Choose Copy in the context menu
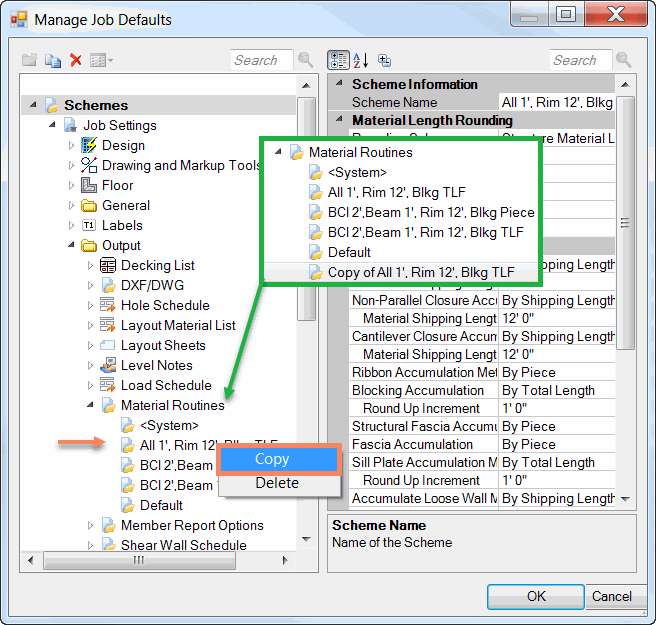 pos(279,459)
